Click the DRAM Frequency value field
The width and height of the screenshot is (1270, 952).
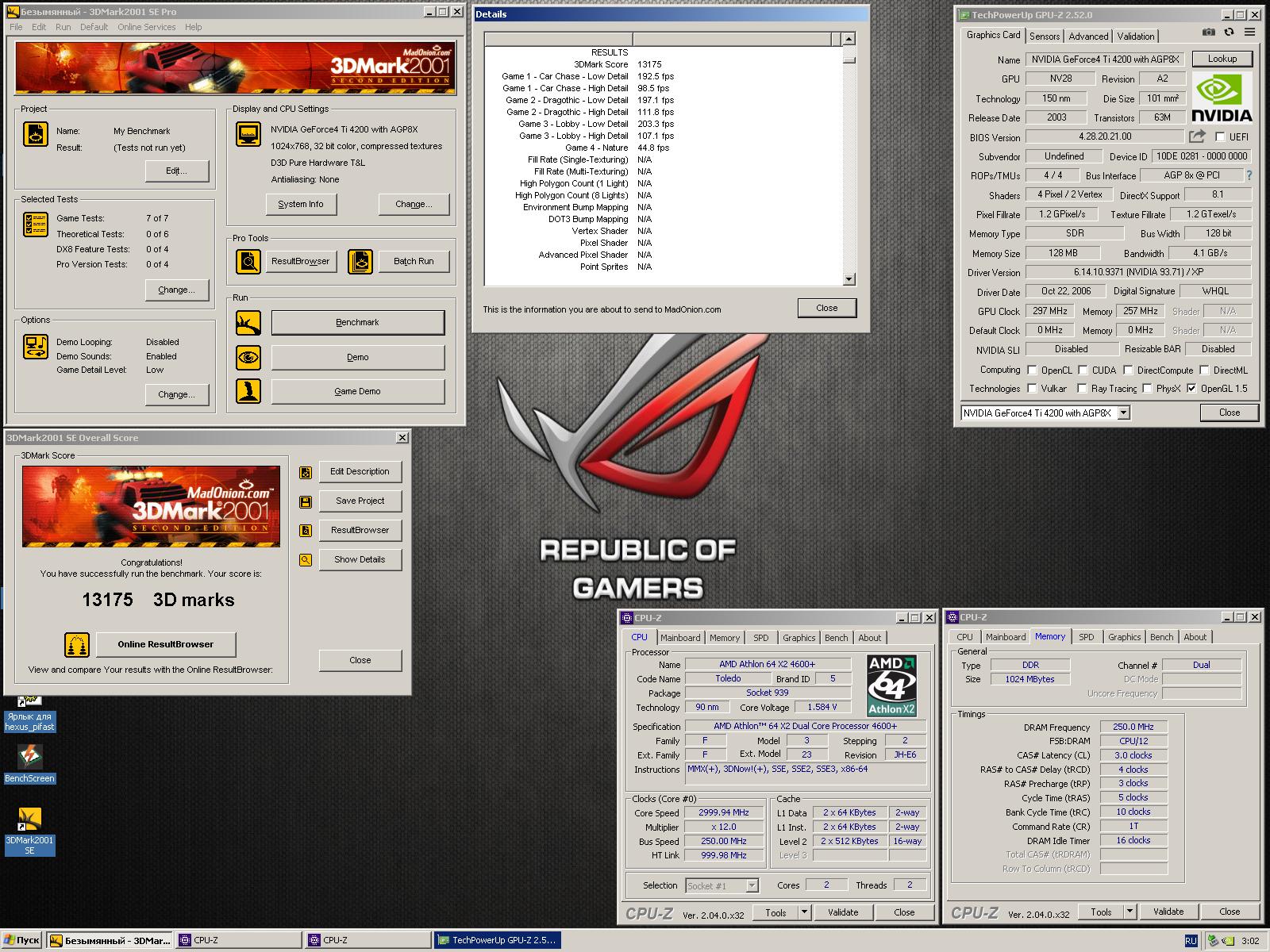[x=1133, y=727]
